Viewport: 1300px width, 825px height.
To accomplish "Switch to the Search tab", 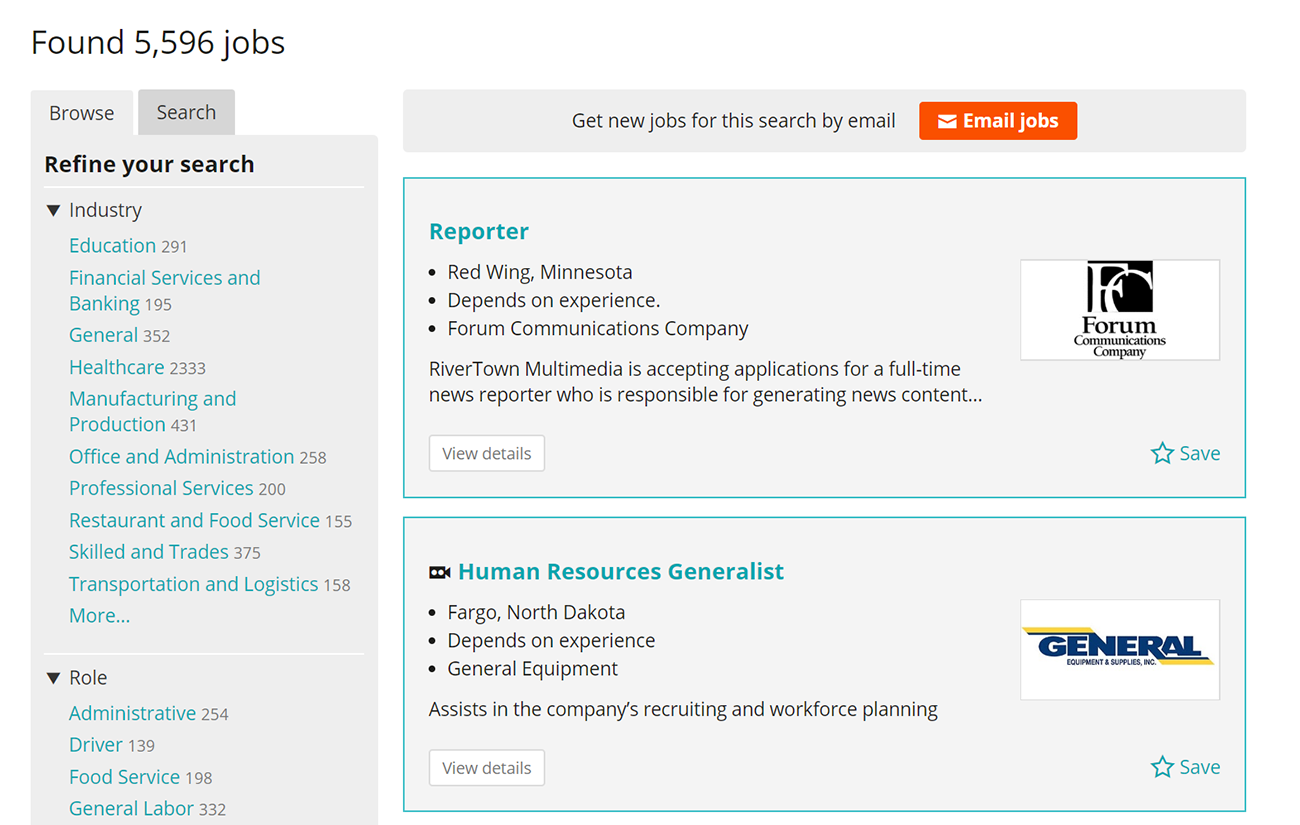I will point(186,113).
